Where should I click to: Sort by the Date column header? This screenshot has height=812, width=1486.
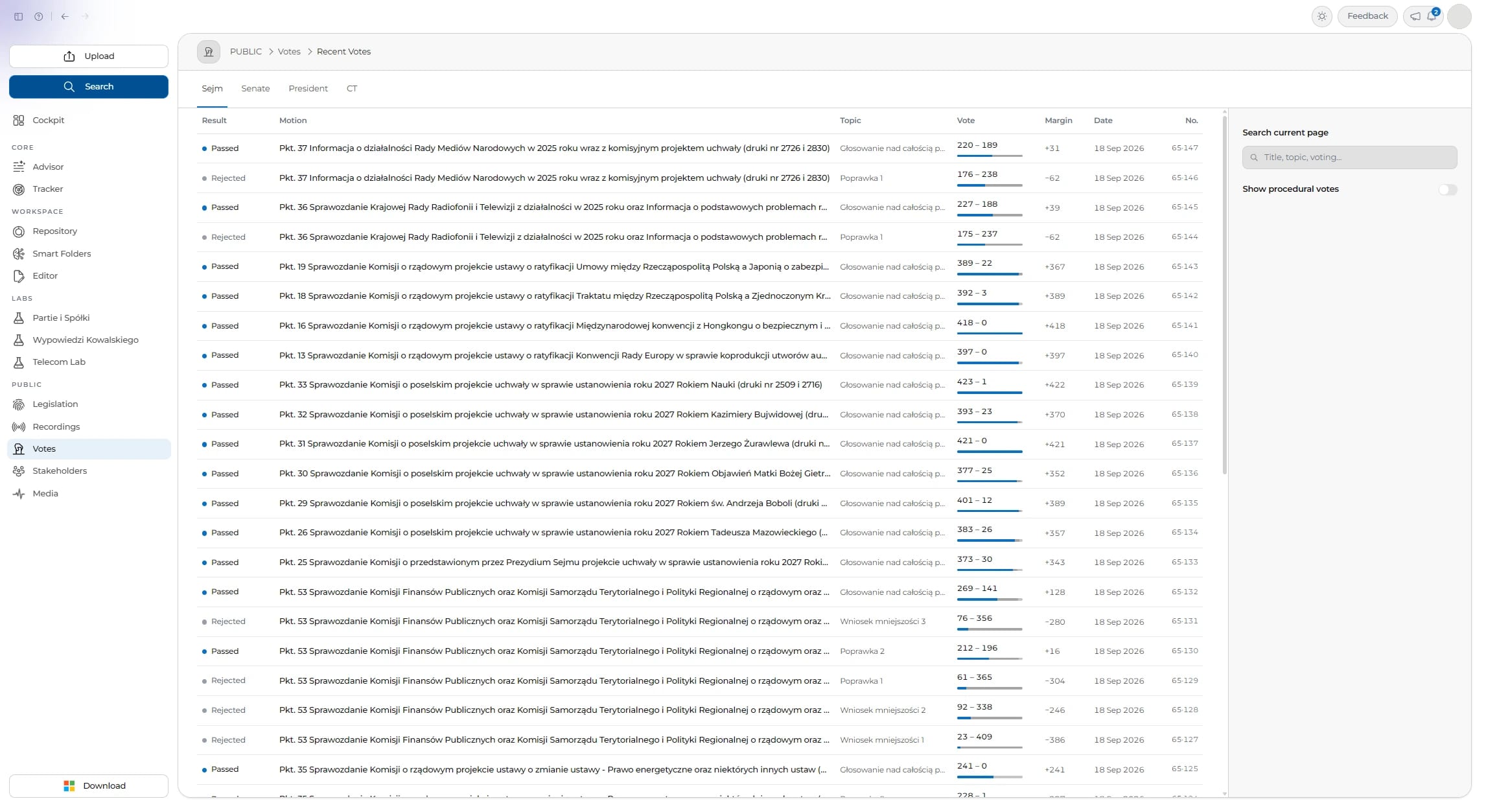click(x=1103, y=121)
